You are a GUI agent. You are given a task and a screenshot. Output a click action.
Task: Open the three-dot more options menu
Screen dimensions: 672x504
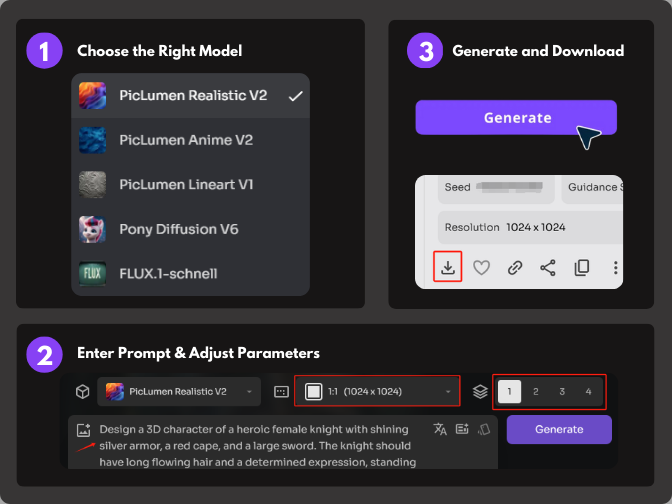click(x=615, y=267)
